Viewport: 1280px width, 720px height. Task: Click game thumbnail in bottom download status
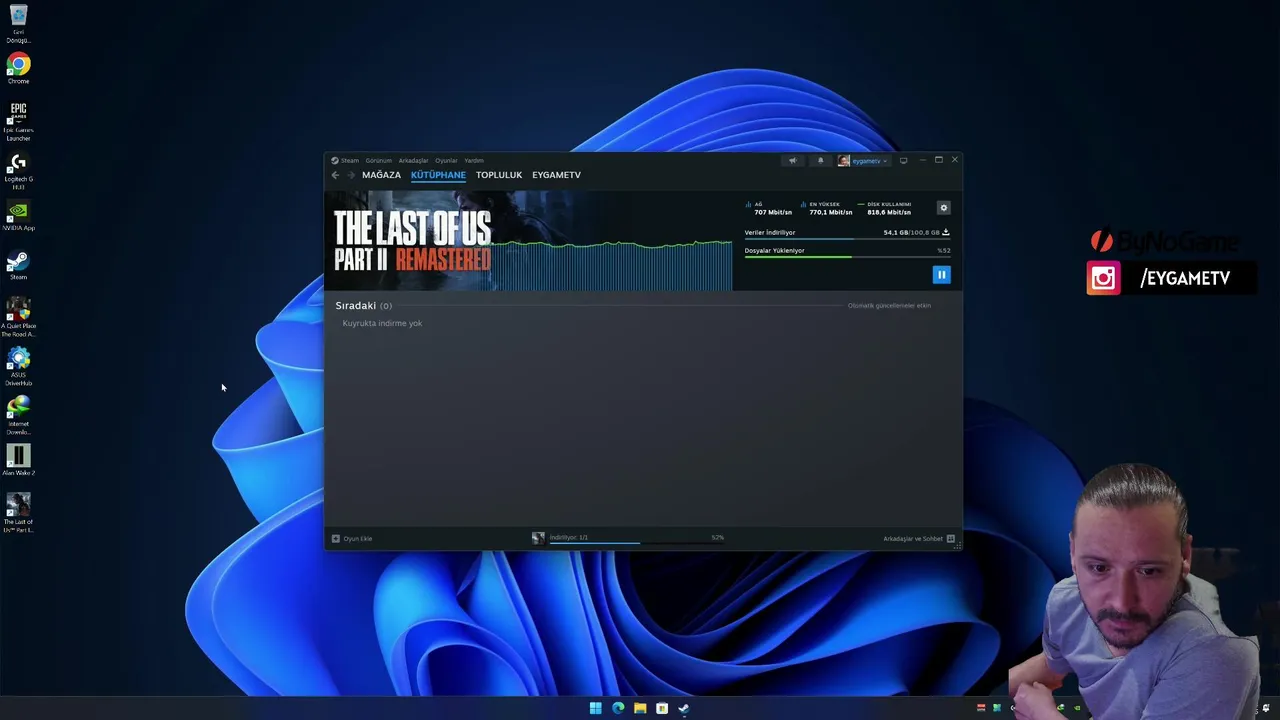pos(538,538)
